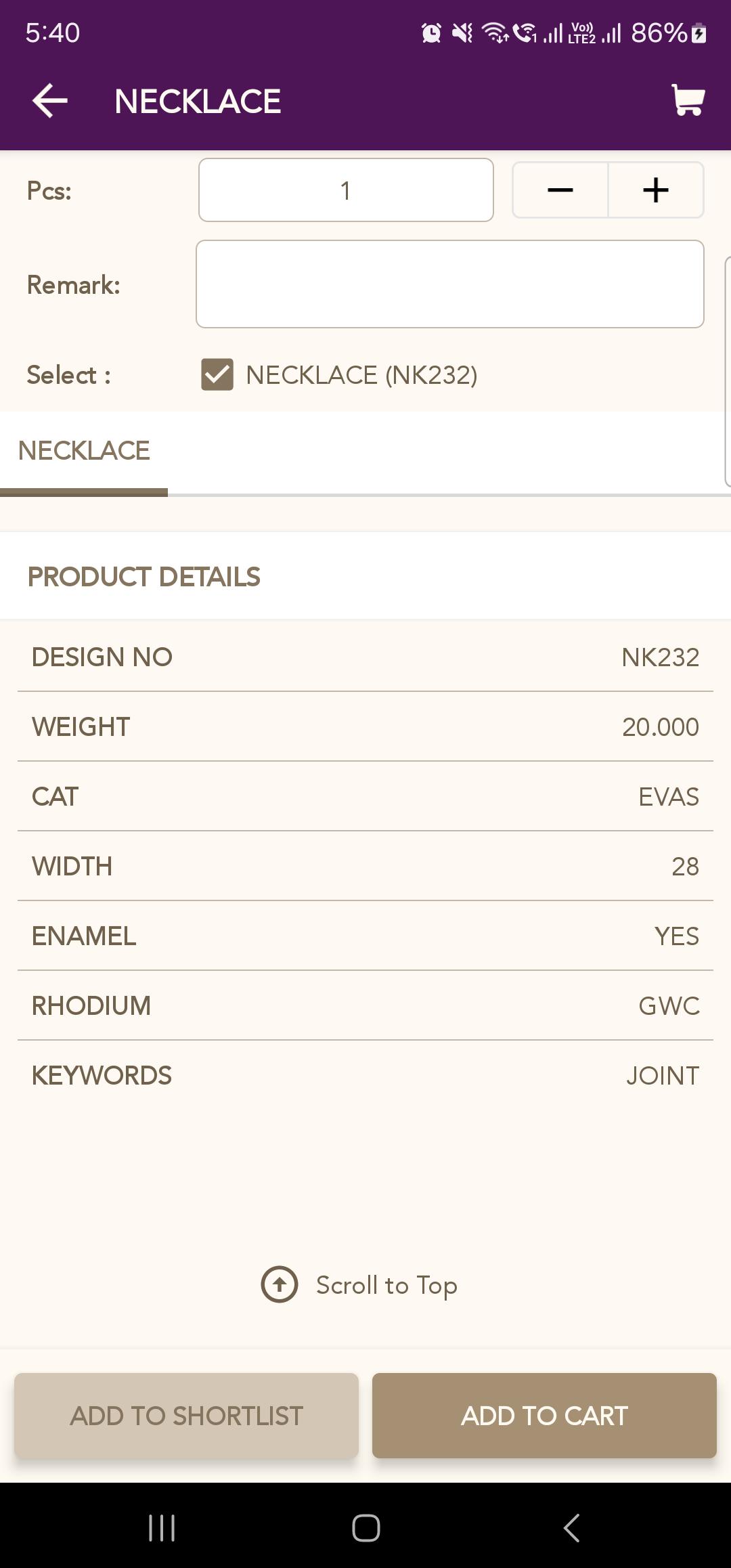Decrease pieces with minus button
Viewport: 731px width, 1568px height.
click(x=560, y=190)
